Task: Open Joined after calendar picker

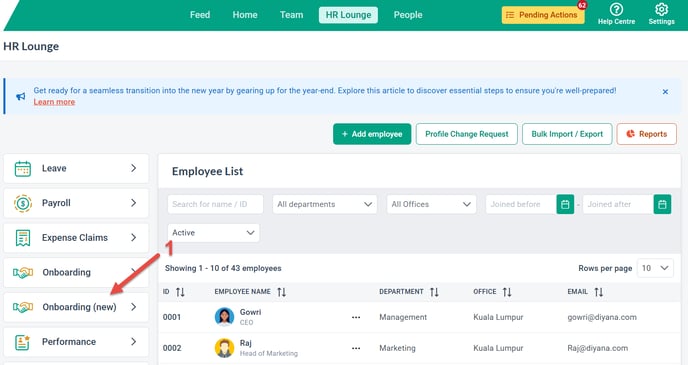Action: (662, 204)
